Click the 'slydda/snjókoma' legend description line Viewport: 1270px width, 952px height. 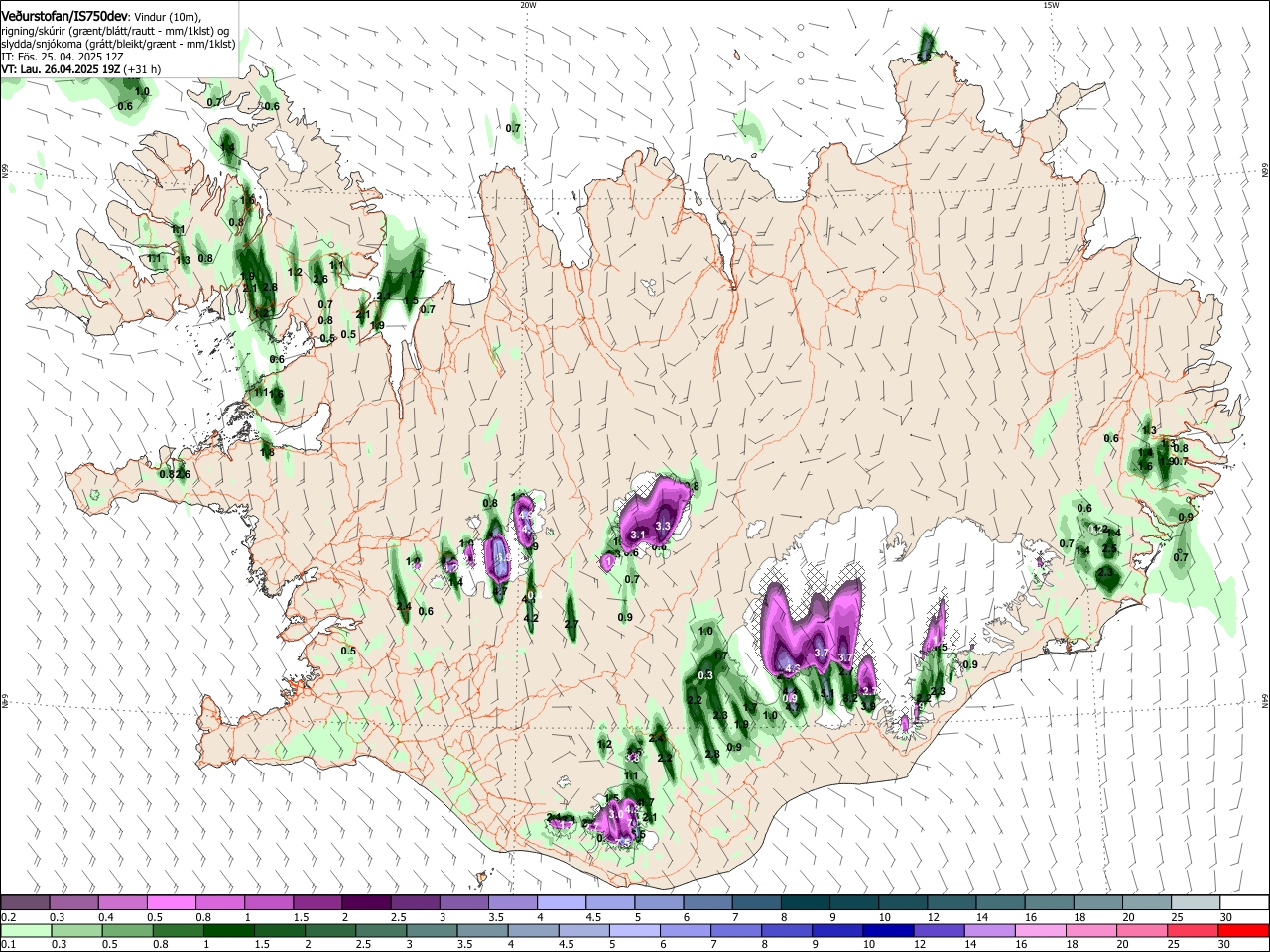119,44
